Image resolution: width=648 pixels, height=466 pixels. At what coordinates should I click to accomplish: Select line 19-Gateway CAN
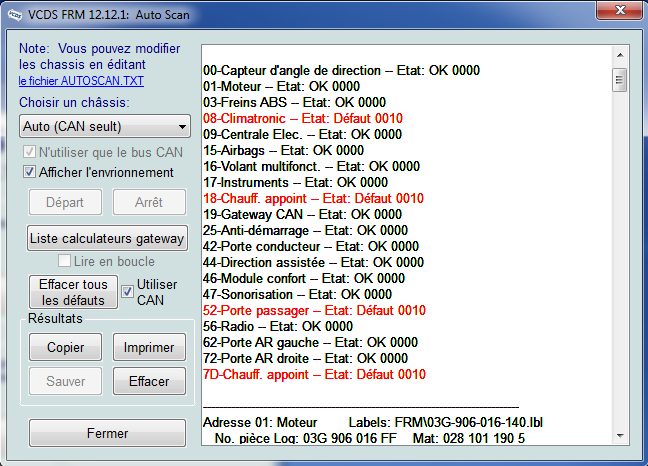pyautogui.click(x=303, y=214)
